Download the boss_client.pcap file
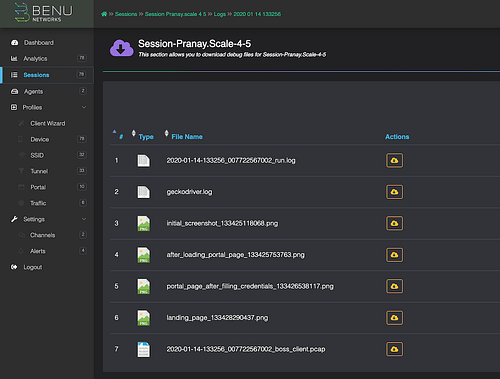The height and width of the screenshot is (379, 500). [x=394, y=349]
